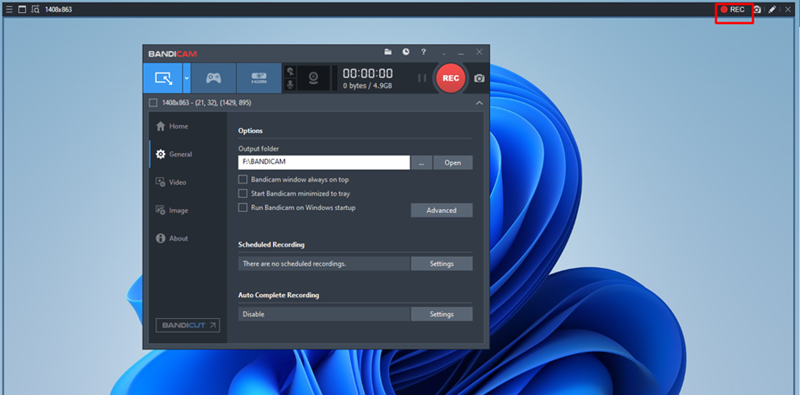Click the camera icon on recording frame bar
This screenshot has height=395, width=800.
758,9
